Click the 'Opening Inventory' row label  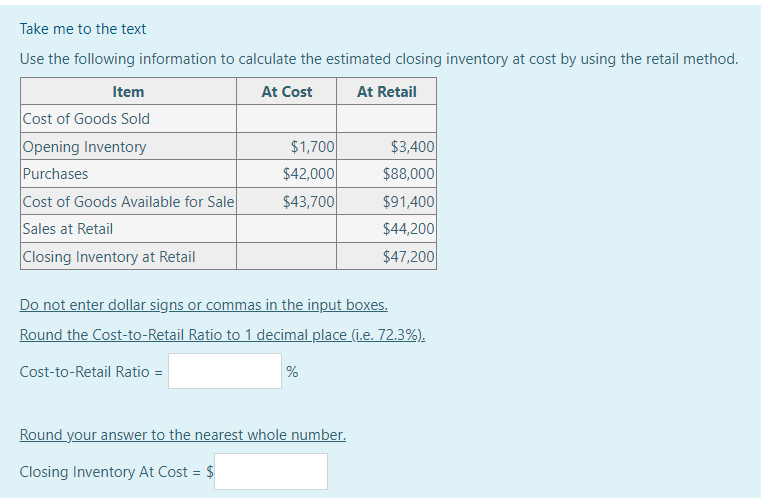tap(84, 147)
